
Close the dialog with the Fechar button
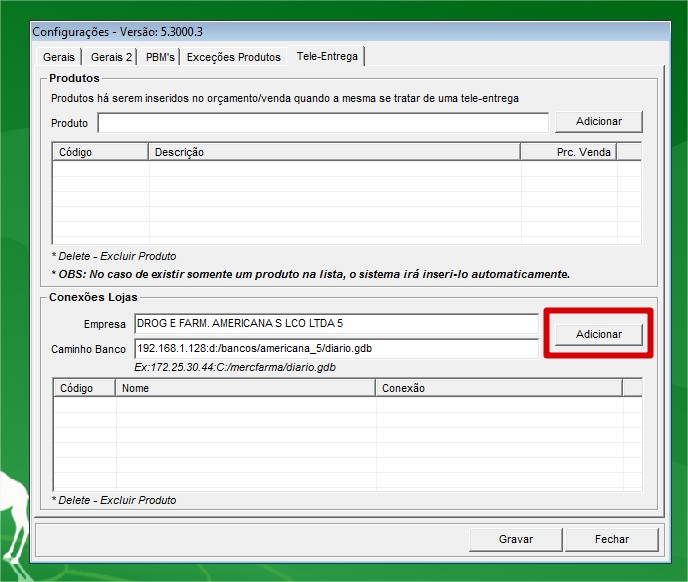point(611,539)
